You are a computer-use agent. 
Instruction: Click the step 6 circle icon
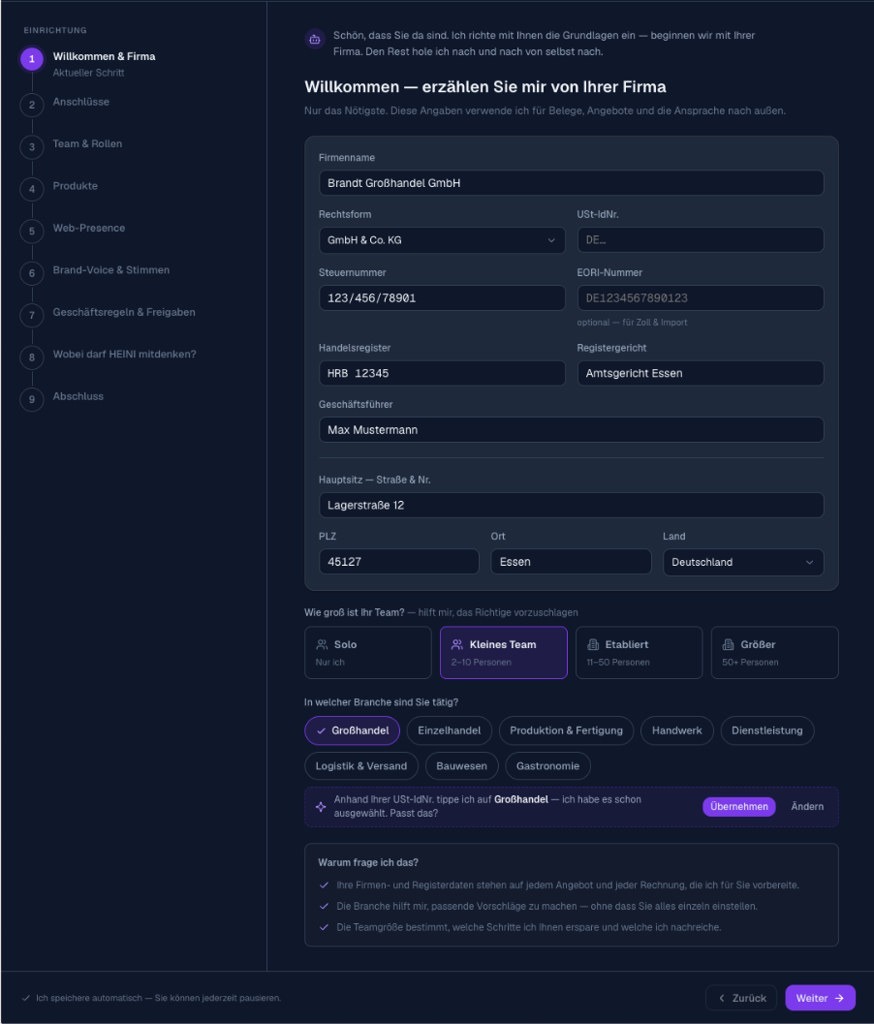[x=32, y=273]
